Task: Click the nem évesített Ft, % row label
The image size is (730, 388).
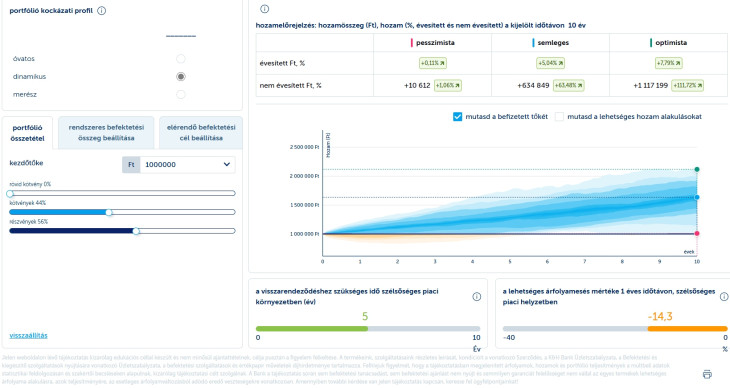Action: tap(291, 85)
